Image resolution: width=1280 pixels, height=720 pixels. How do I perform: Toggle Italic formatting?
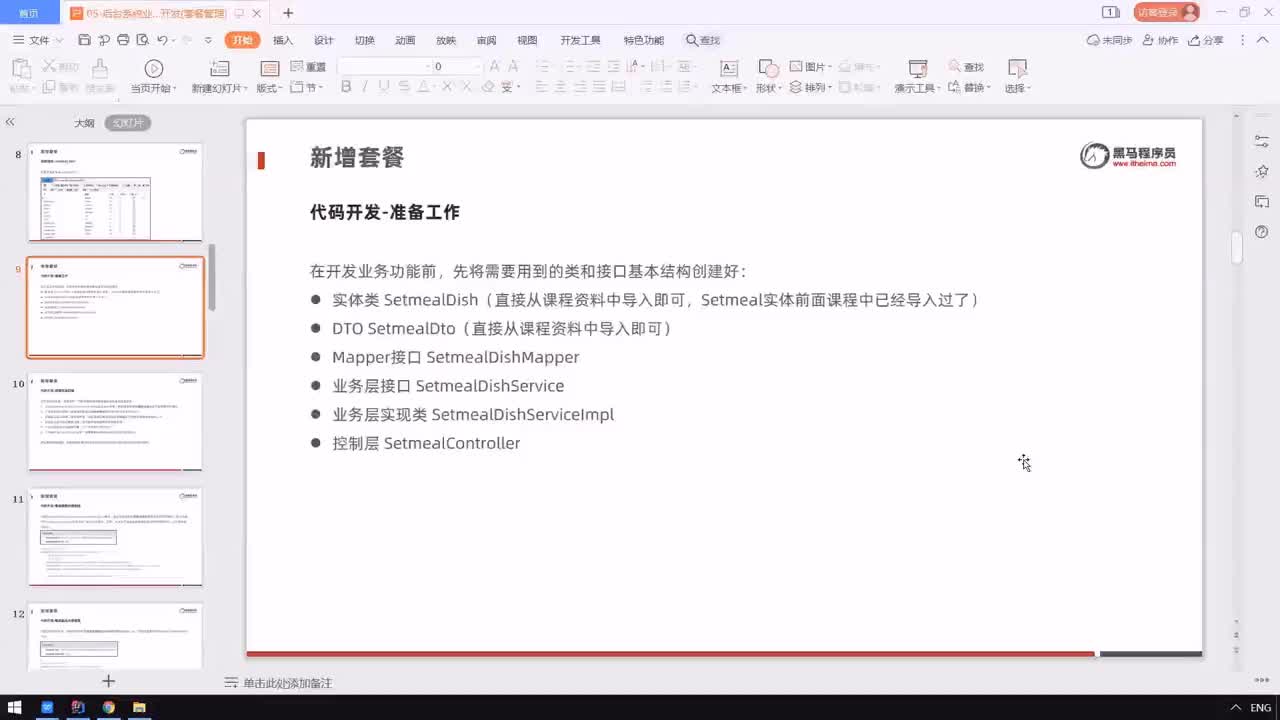[365, 87]
